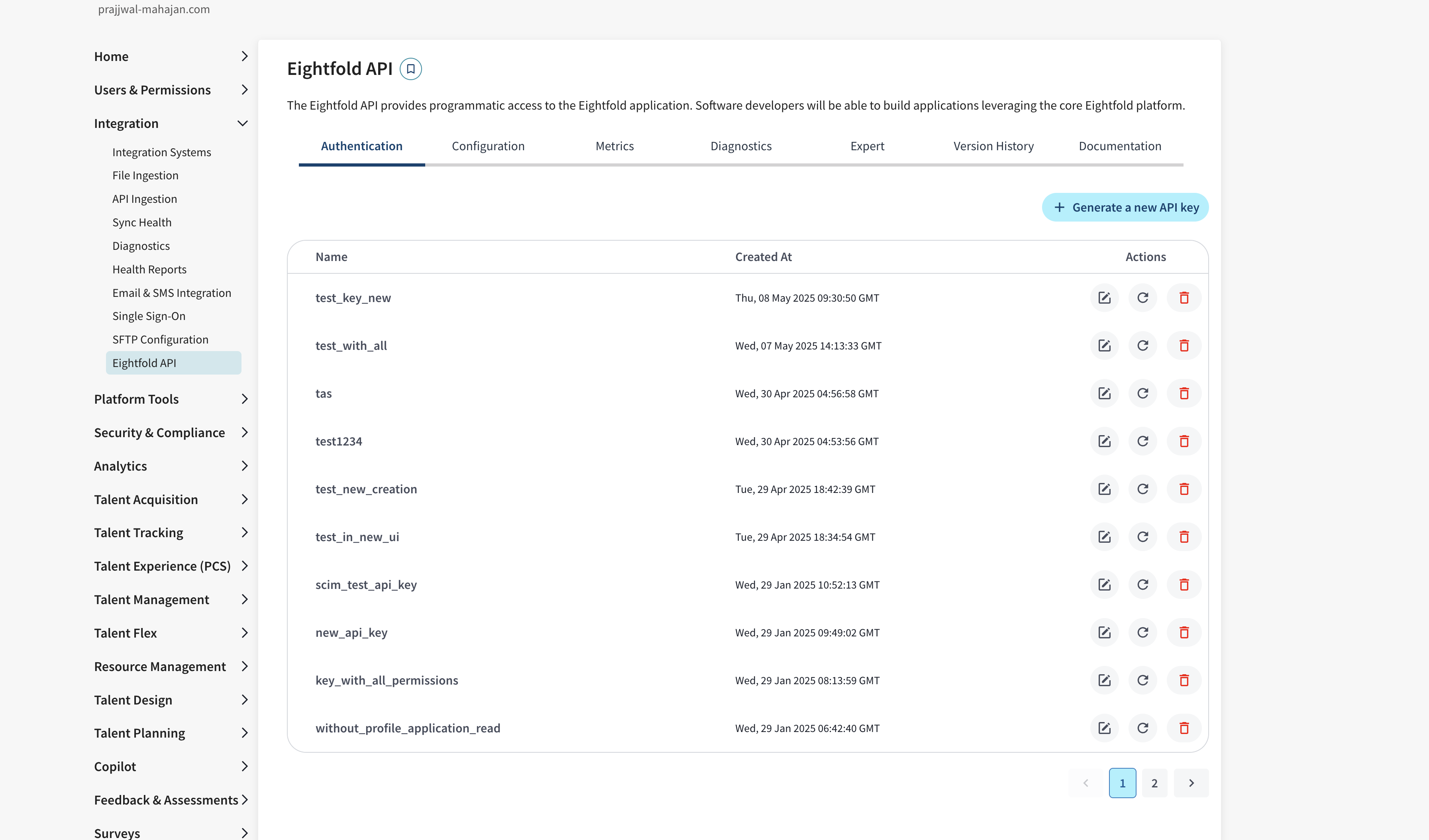Screen dimensions: 1429x840
Task: Regenerate the test_with_all key
Action: 1142,345
